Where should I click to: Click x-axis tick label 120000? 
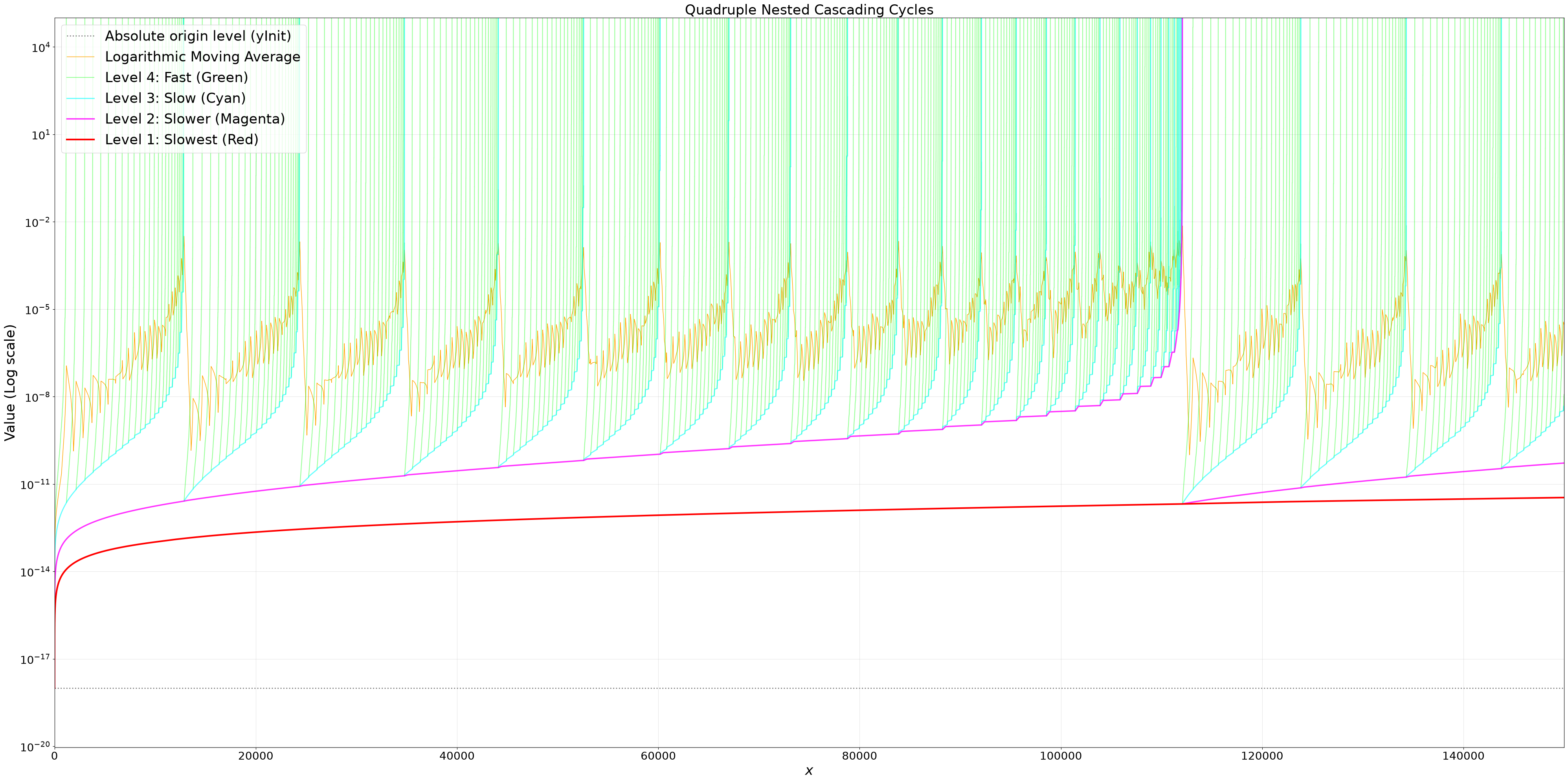(1262, 756)
